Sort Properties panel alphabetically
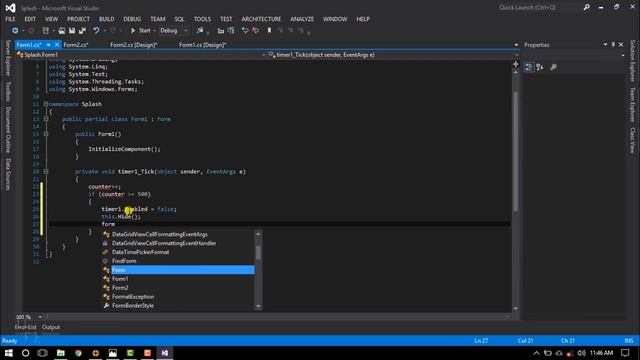 coord(540,67)
